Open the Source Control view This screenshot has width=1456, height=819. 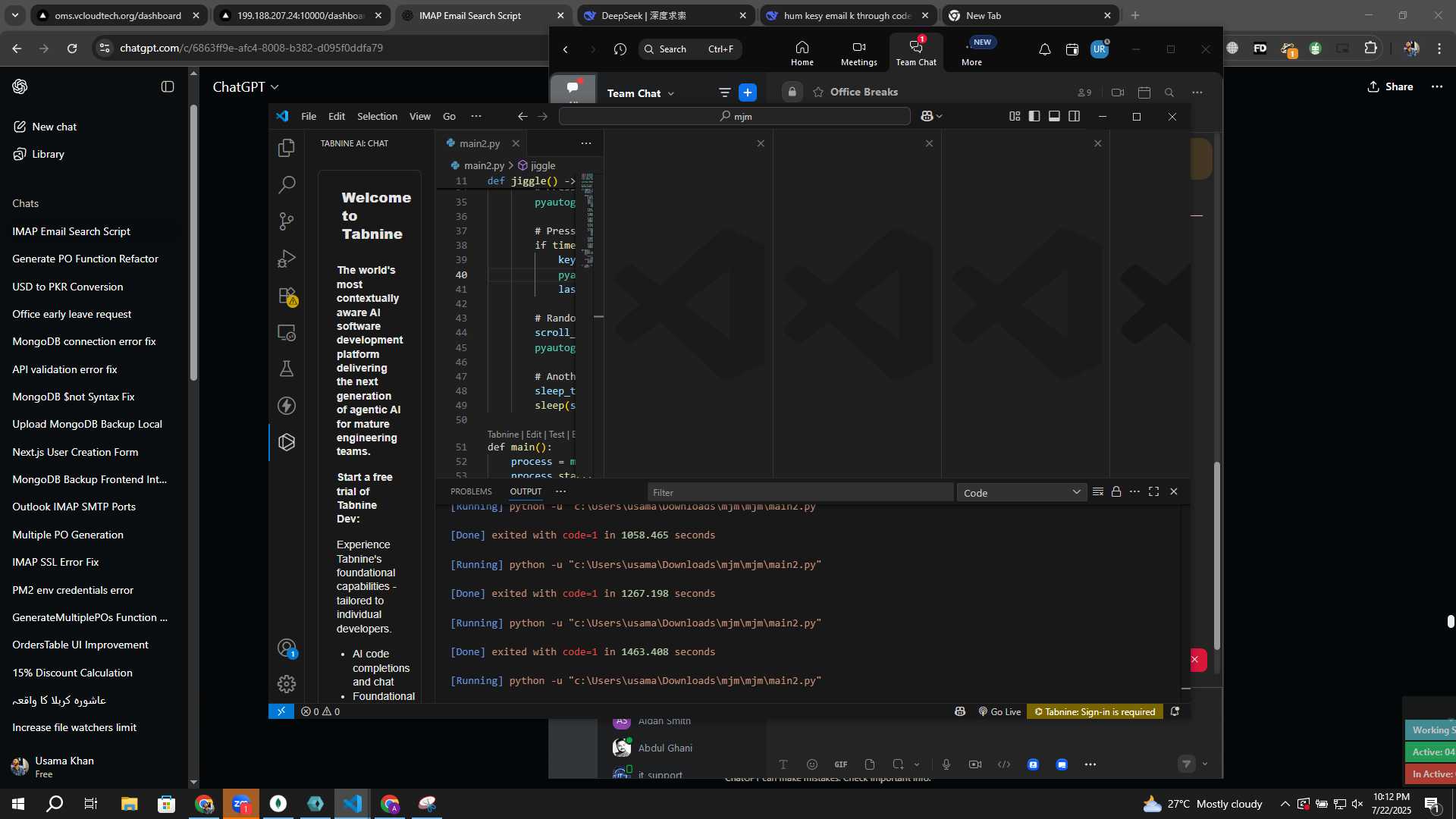point(287,221)
